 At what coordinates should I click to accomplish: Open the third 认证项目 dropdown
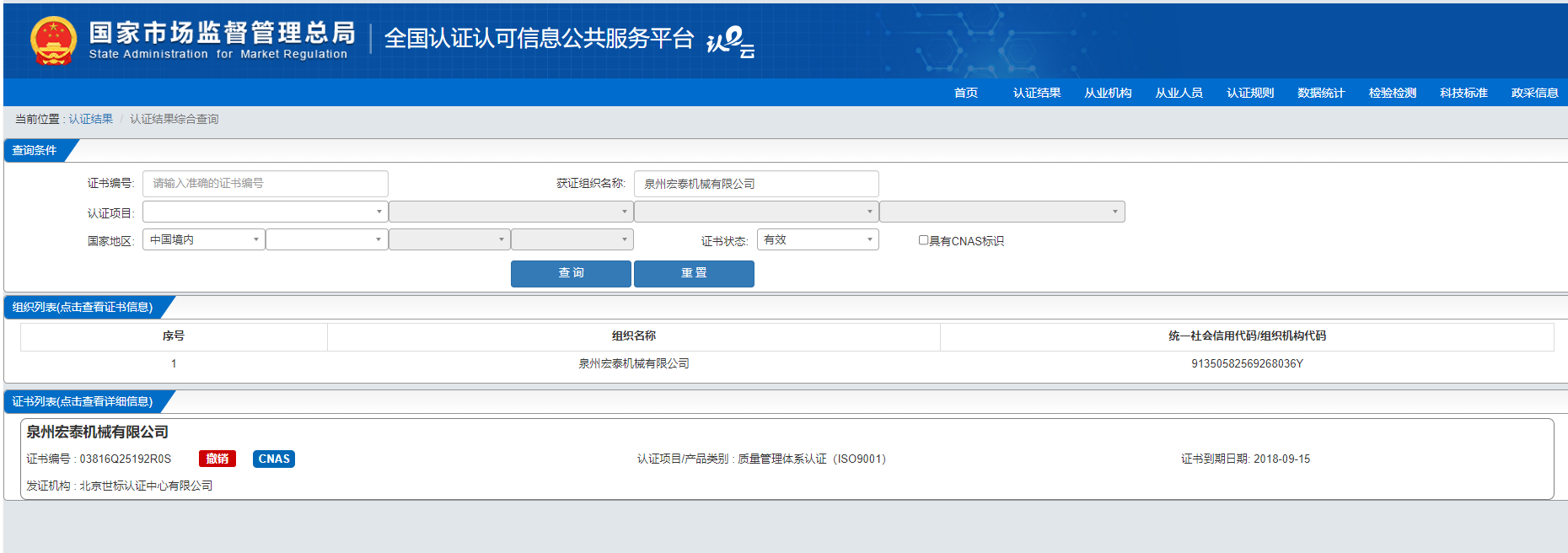point(756,212)
